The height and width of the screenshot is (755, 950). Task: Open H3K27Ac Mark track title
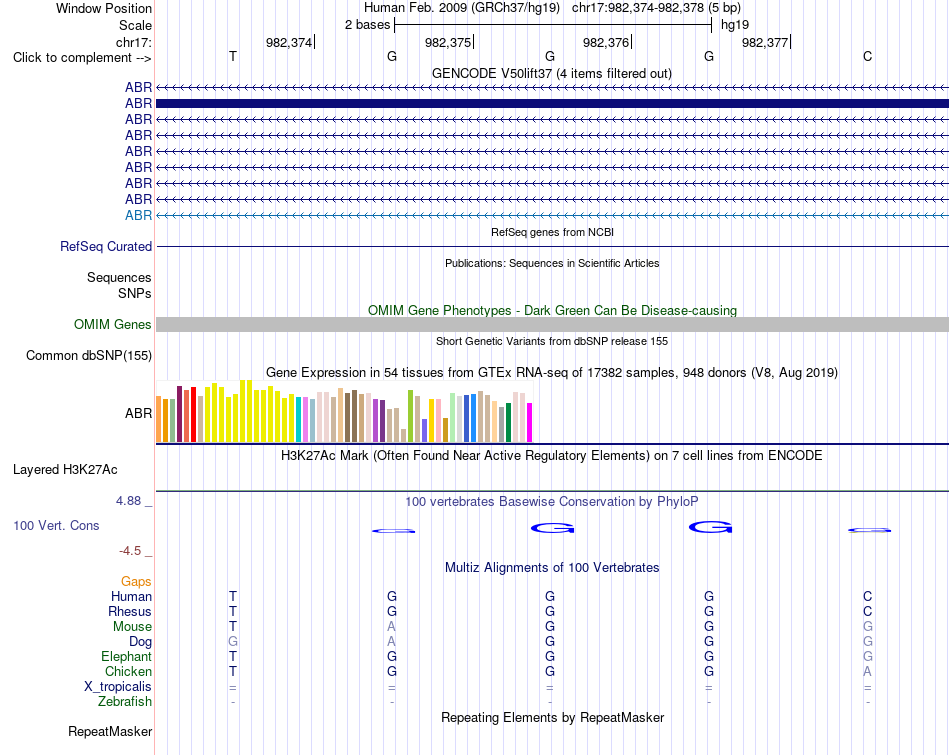551,456
